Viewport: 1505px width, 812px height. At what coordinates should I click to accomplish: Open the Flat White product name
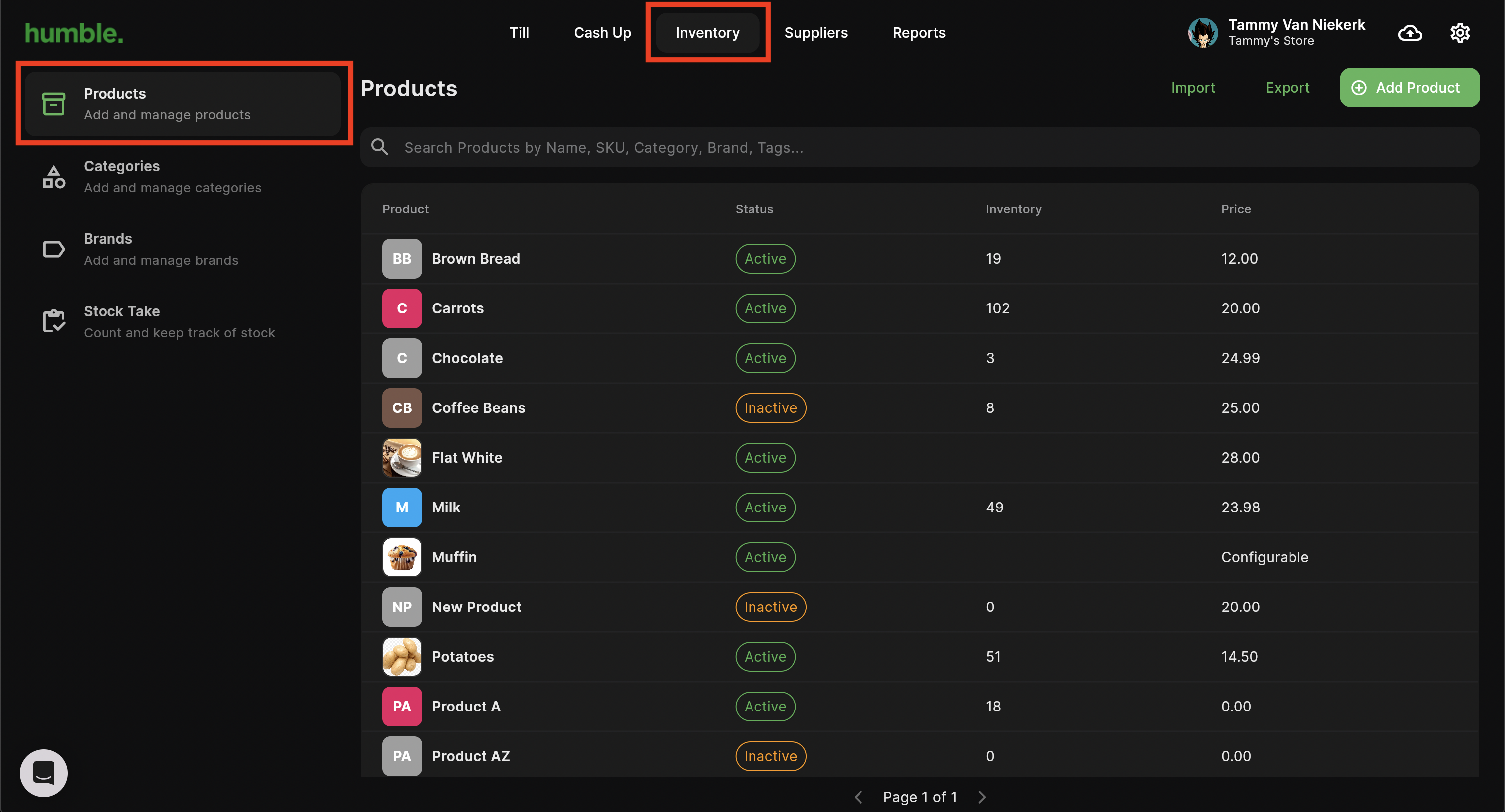point(467,457)
